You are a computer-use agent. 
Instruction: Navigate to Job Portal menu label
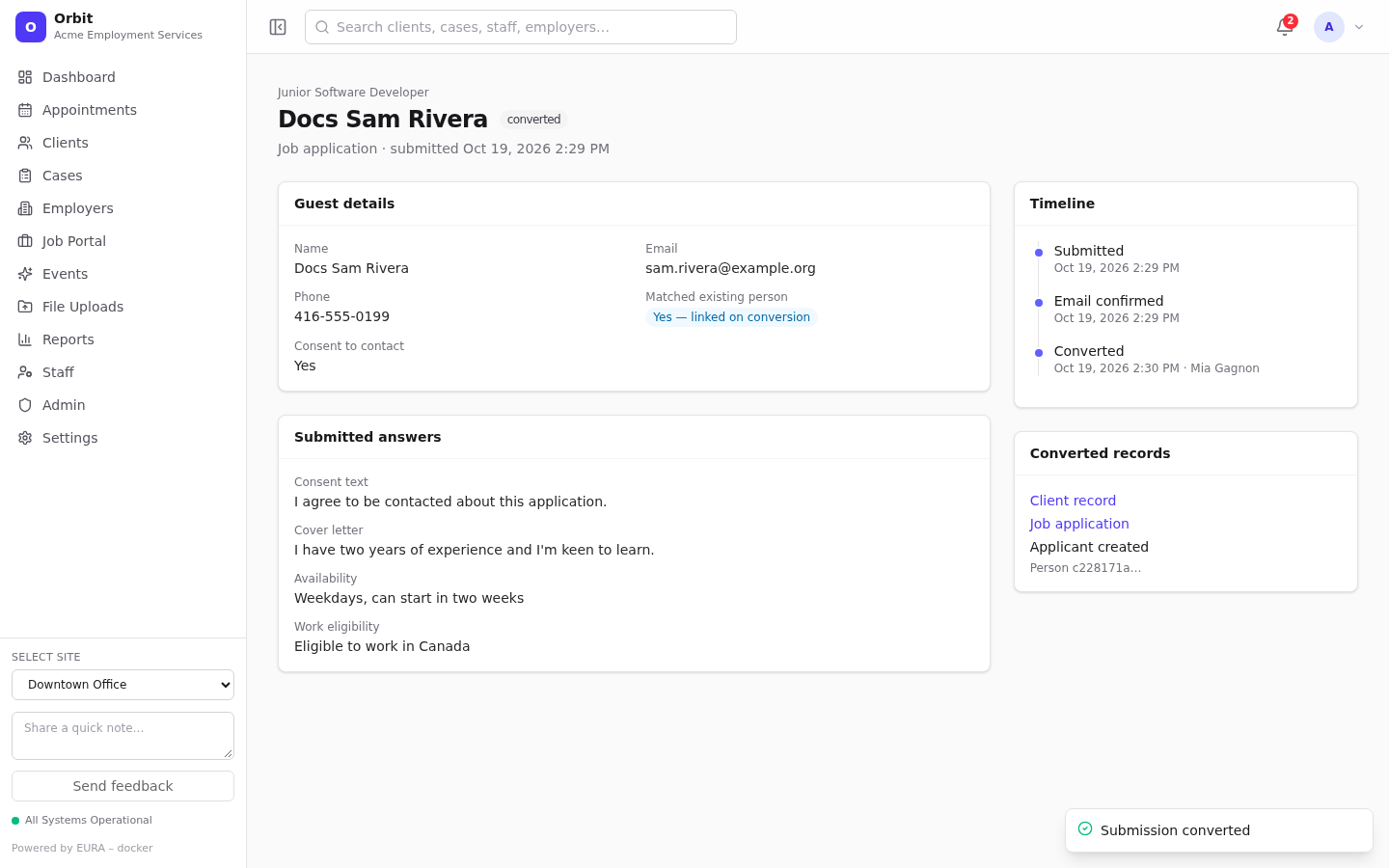pyautogui.click(x=74, y=241)
